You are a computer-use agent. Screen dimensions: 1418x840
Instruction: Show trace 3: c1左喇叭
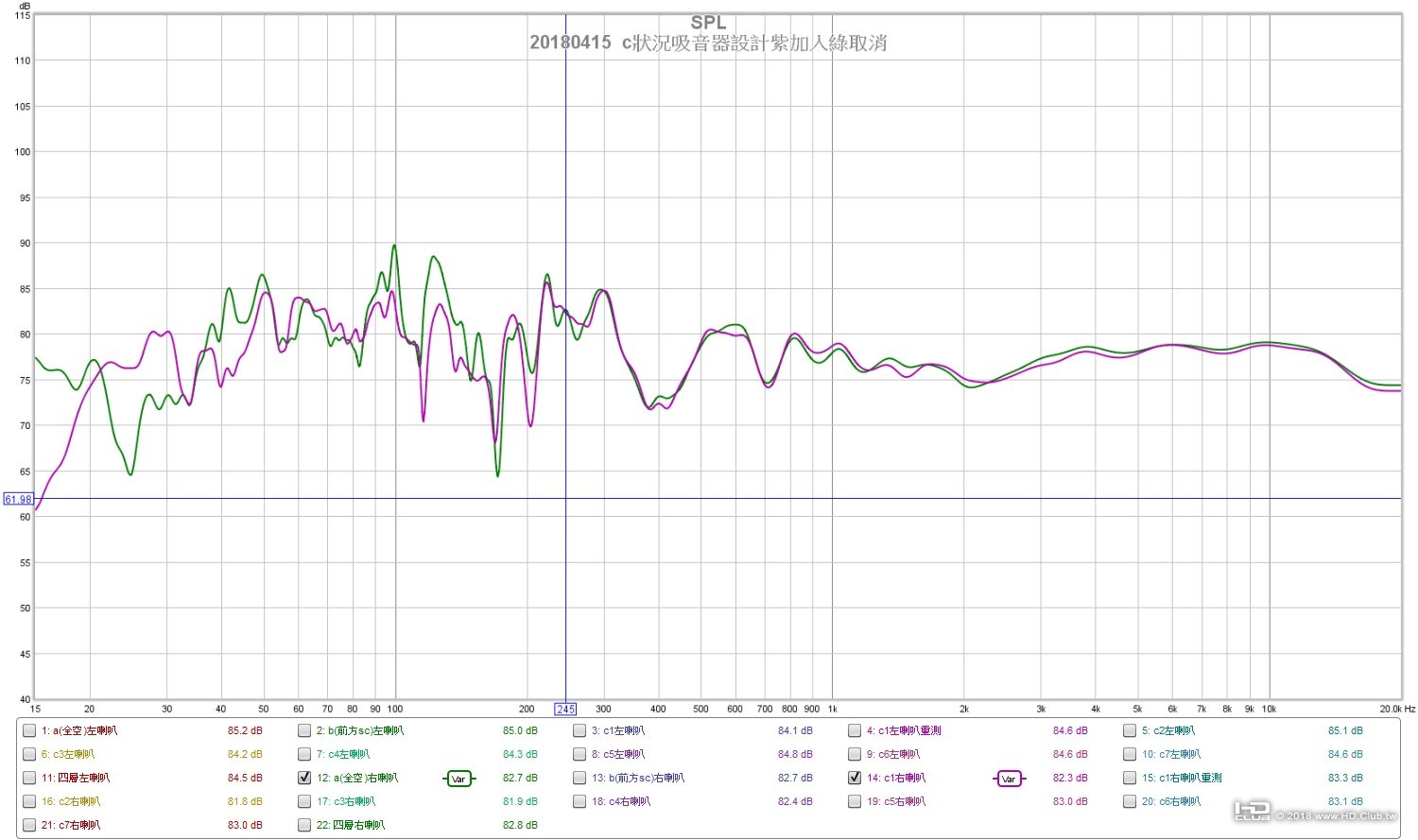coord(579,730)
